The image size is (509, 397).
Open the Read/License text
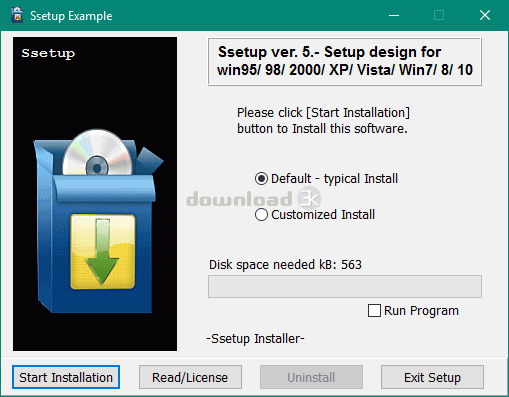pyautogui.click(x=190, y=377)
